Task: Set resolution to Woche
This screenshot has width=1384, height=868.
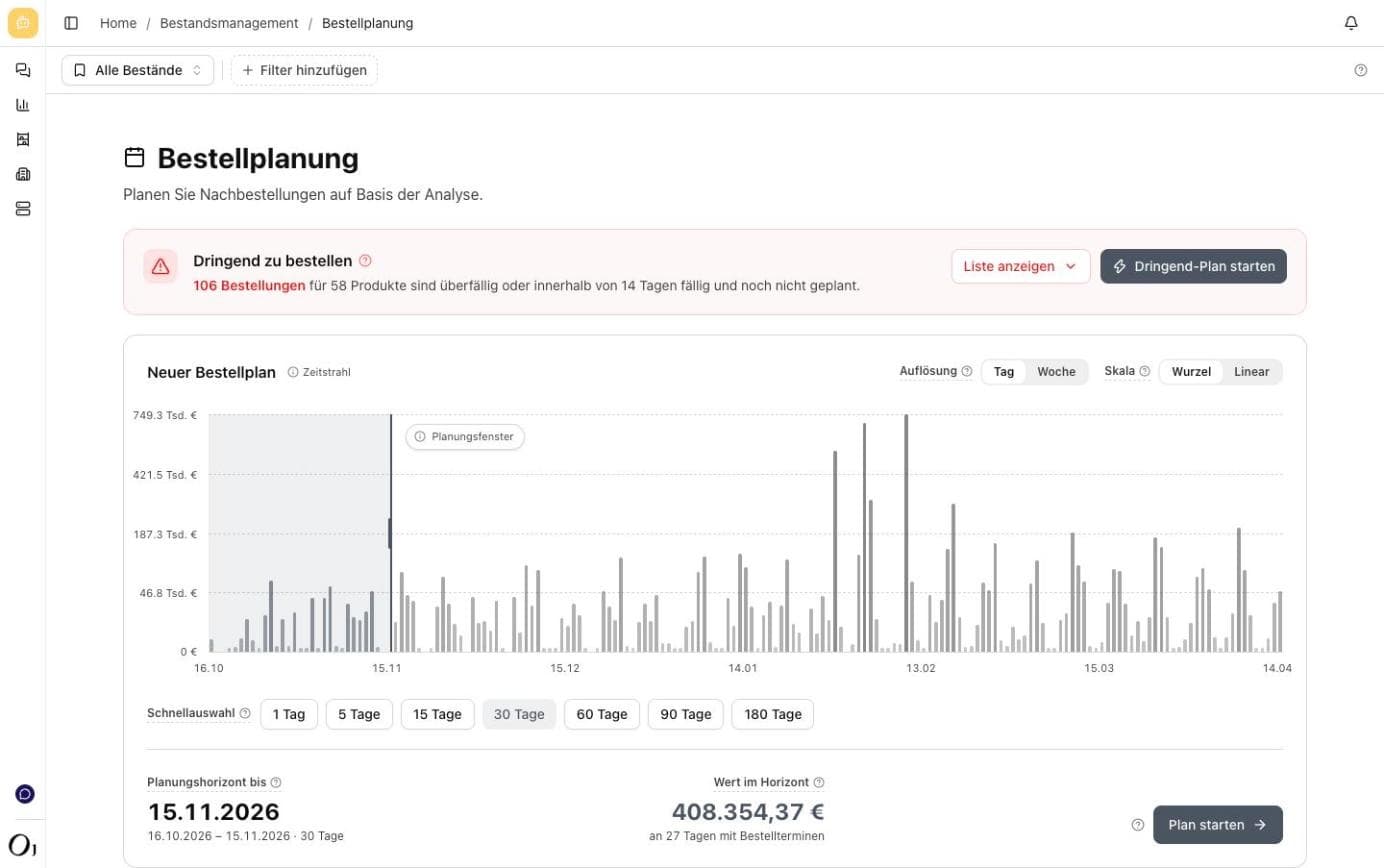Action: [1056, 372]
